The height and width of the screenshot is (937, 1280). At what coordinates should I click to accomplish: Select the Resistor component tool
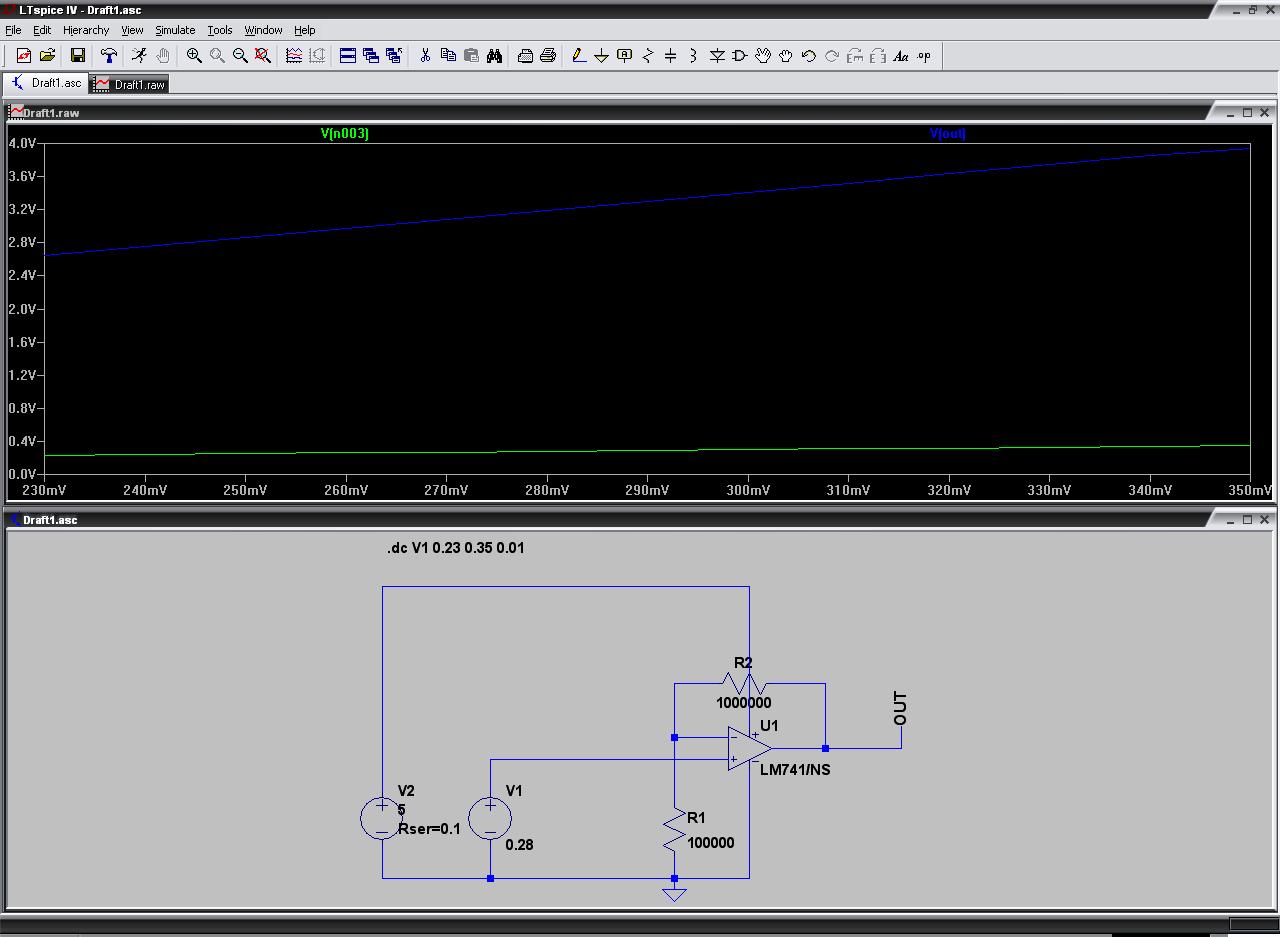coord(647,56)
